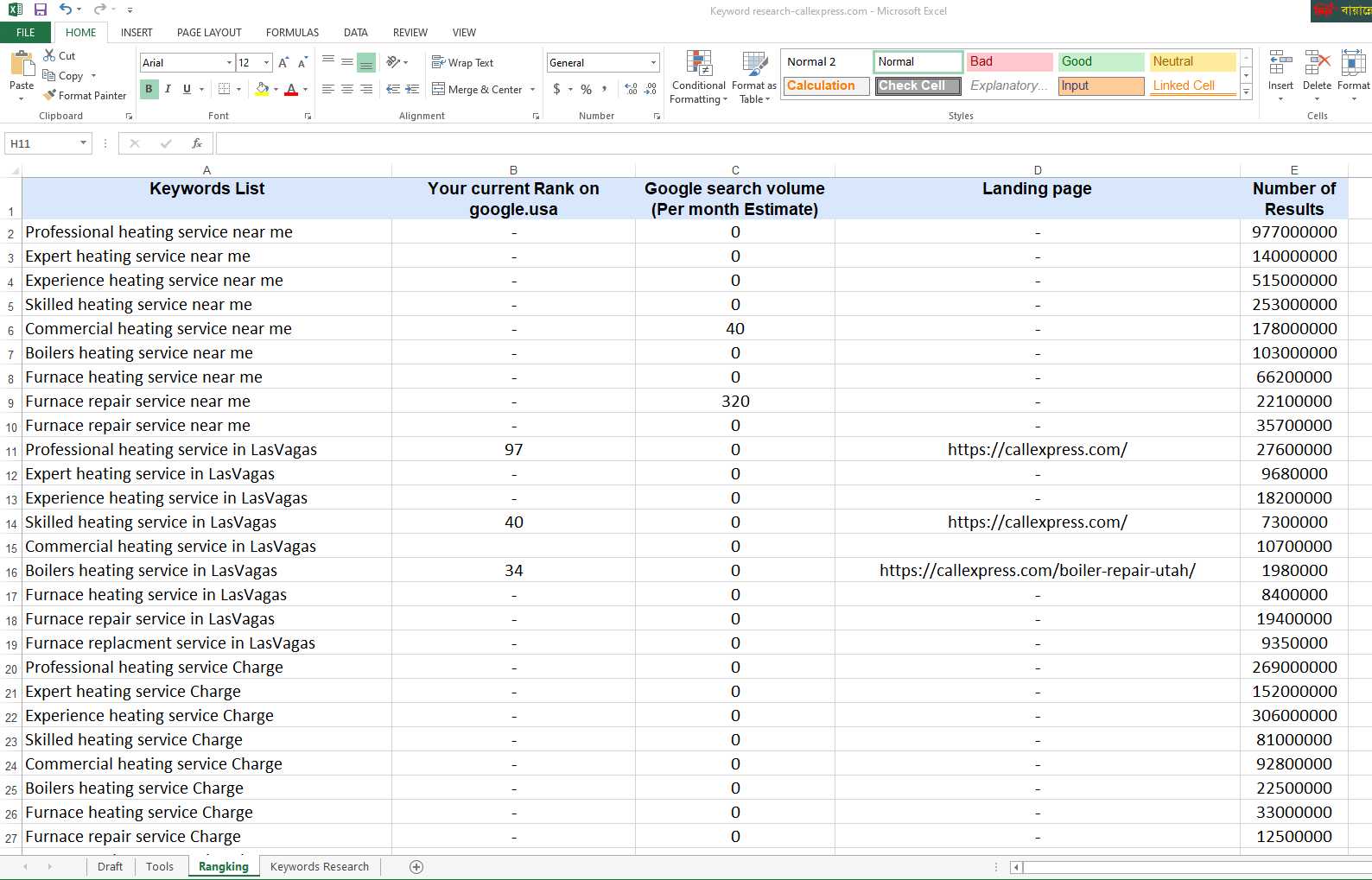Apply the Neutral cell style
Screen dimensions: 1372x880
click(x=1192, y=61)
